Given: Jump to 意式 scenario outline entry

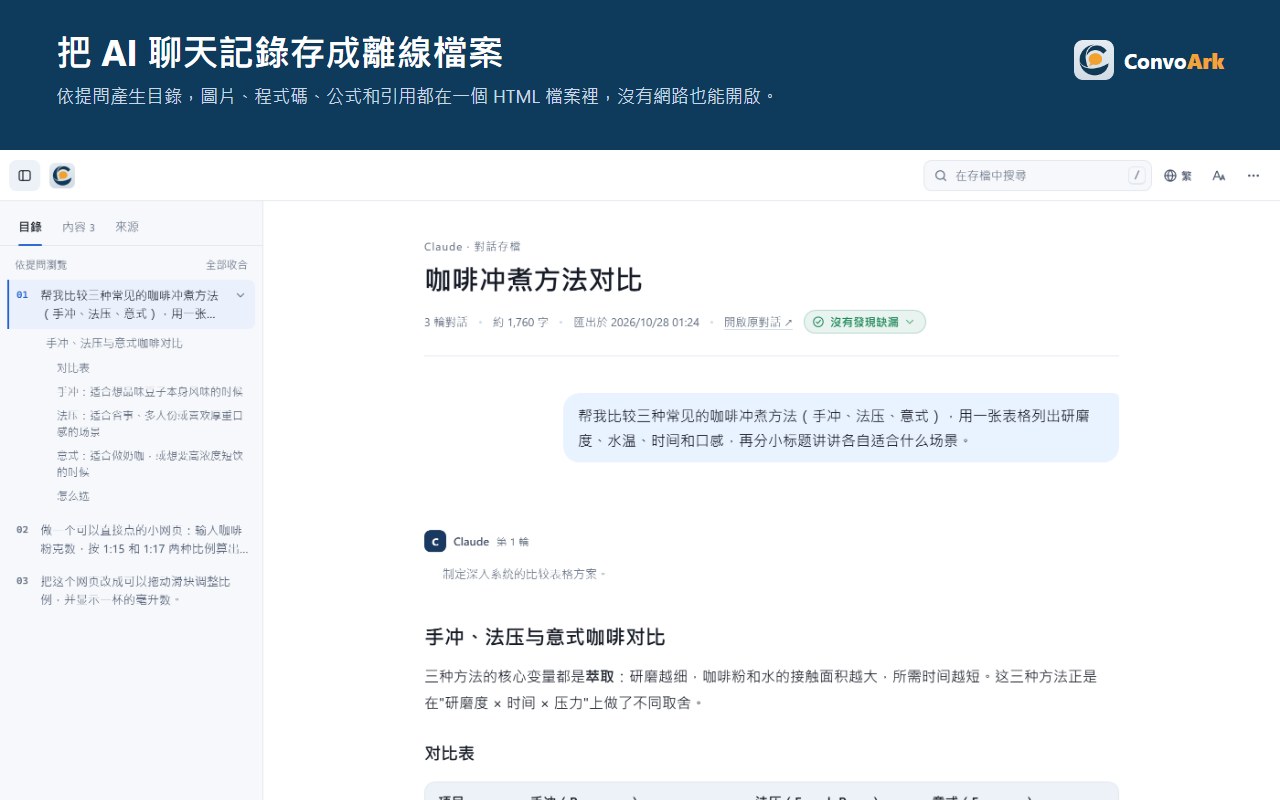Looking at the screenshot, I should (x=150, y=463).
